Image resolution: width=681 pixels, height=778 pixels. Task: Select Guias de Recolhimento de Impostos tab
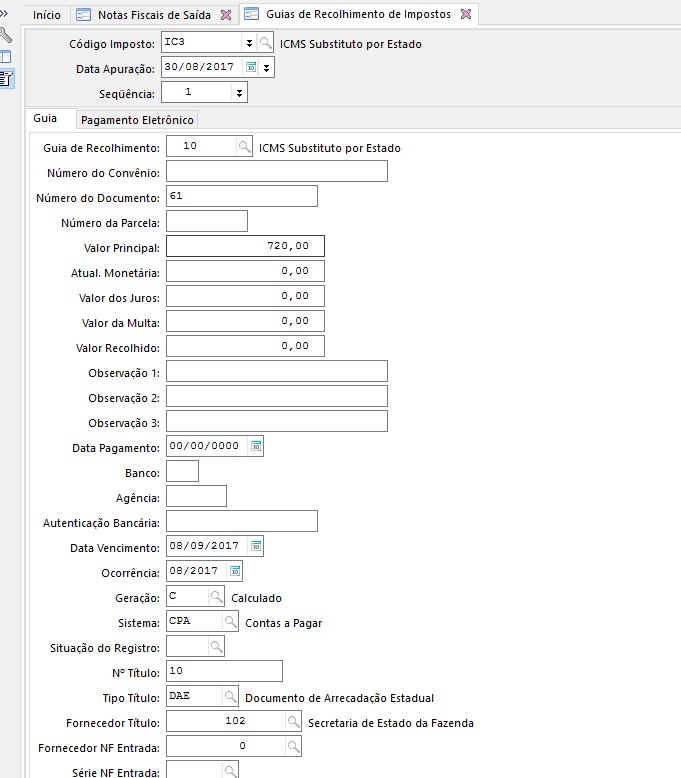tap(358, 14)
